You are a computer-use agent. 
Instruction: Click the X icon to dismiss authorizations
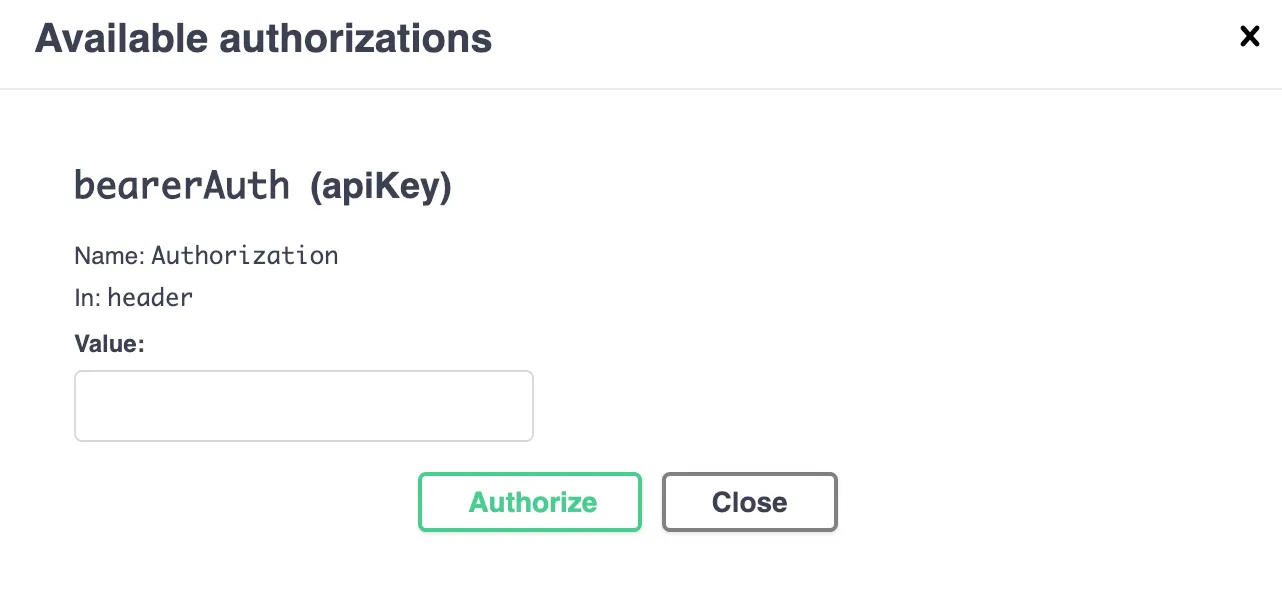click(x=1249, y=36)
